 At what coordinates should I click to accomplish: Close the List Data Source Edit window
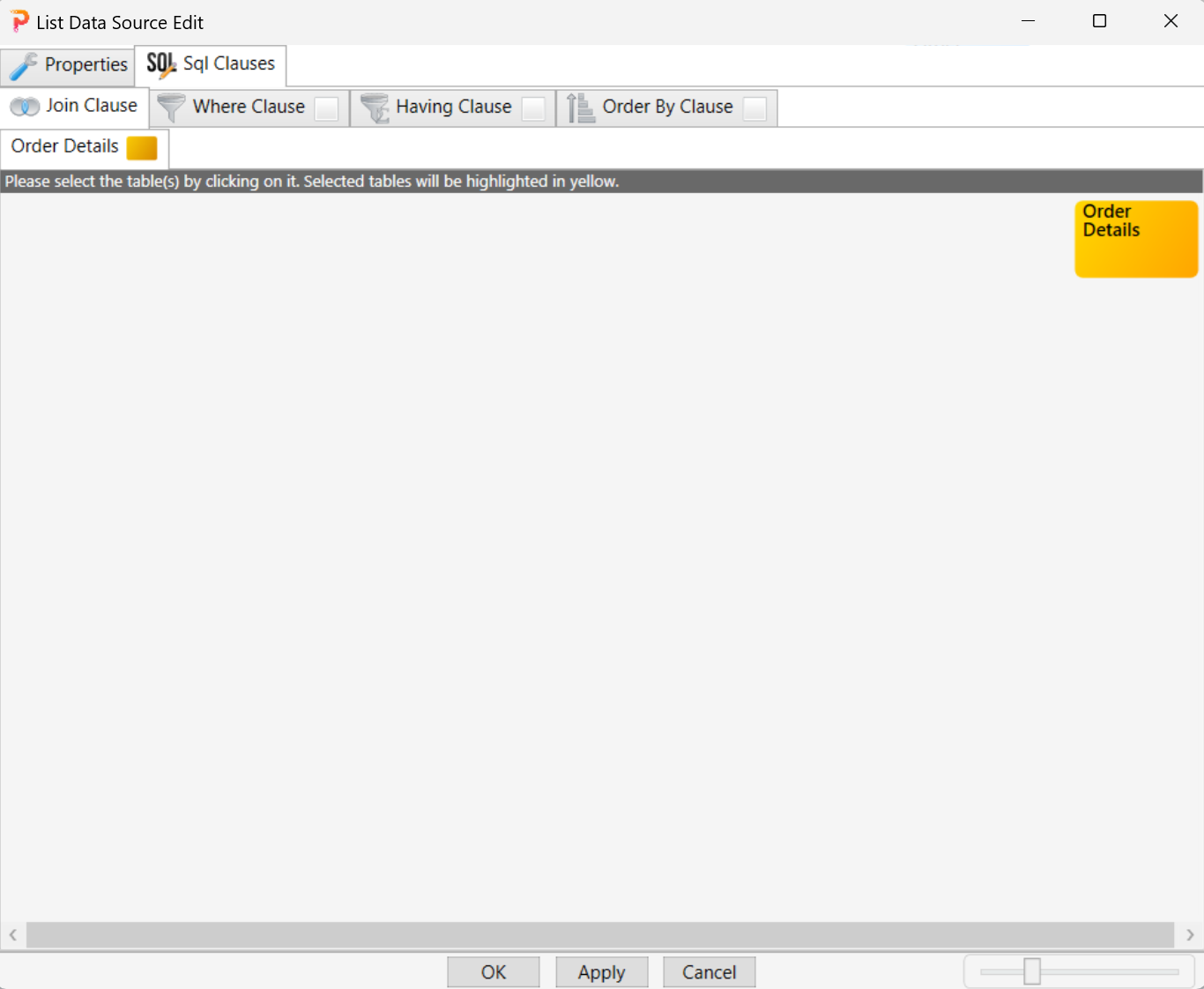click(x=1171, y=21)
